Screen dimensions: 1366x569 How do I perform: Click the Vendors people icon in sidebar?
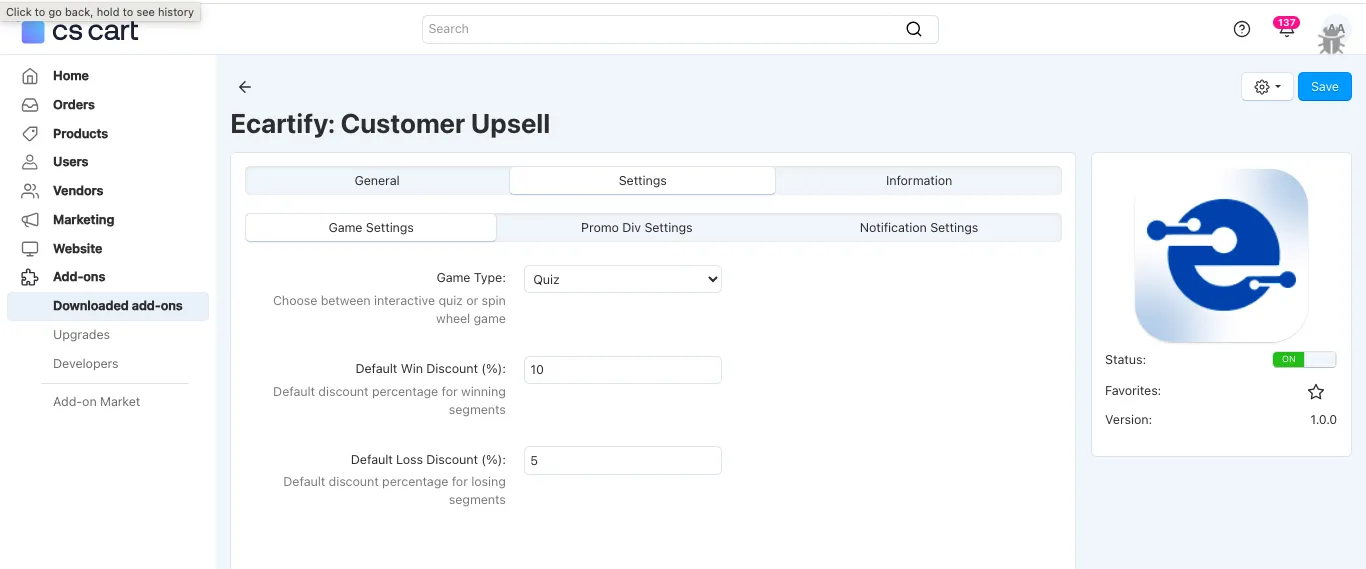point(31,191)
